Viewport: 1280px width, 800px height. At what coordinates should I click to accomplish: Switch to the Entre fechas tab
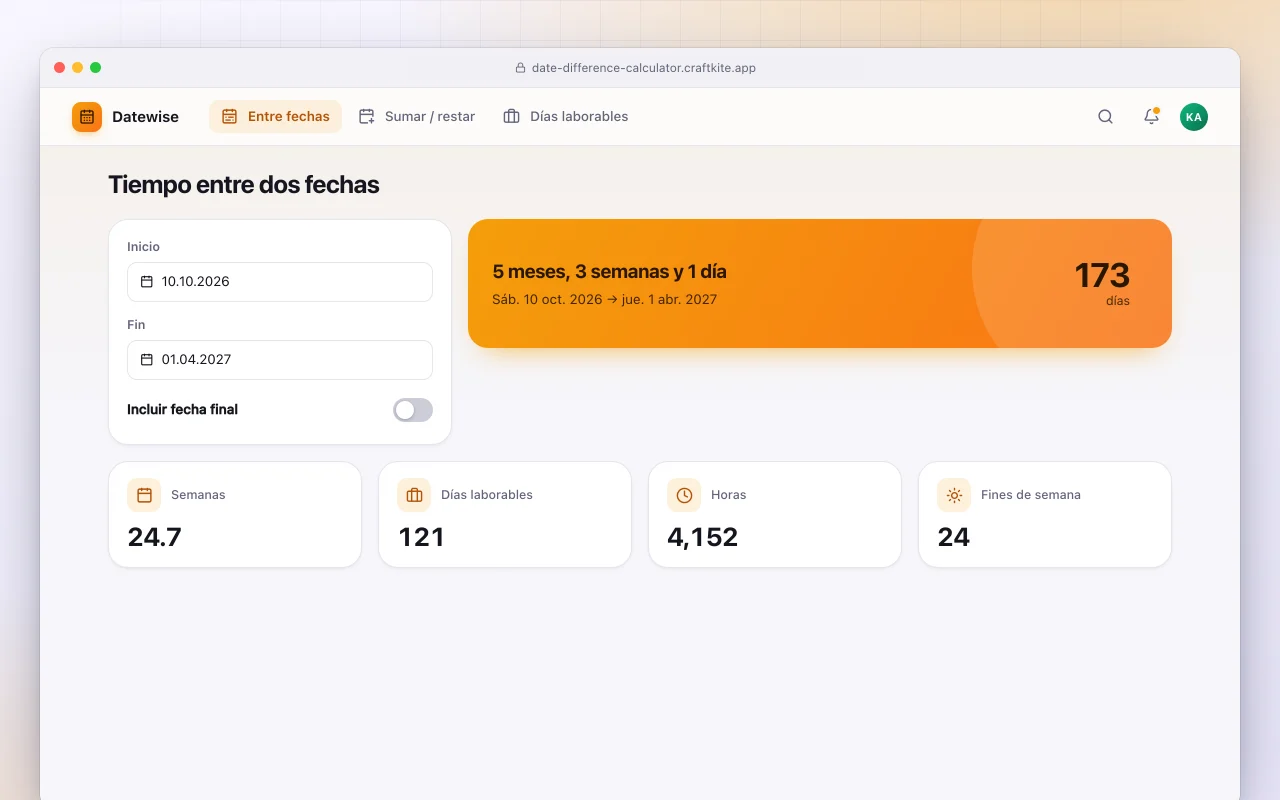coord(275,117)
